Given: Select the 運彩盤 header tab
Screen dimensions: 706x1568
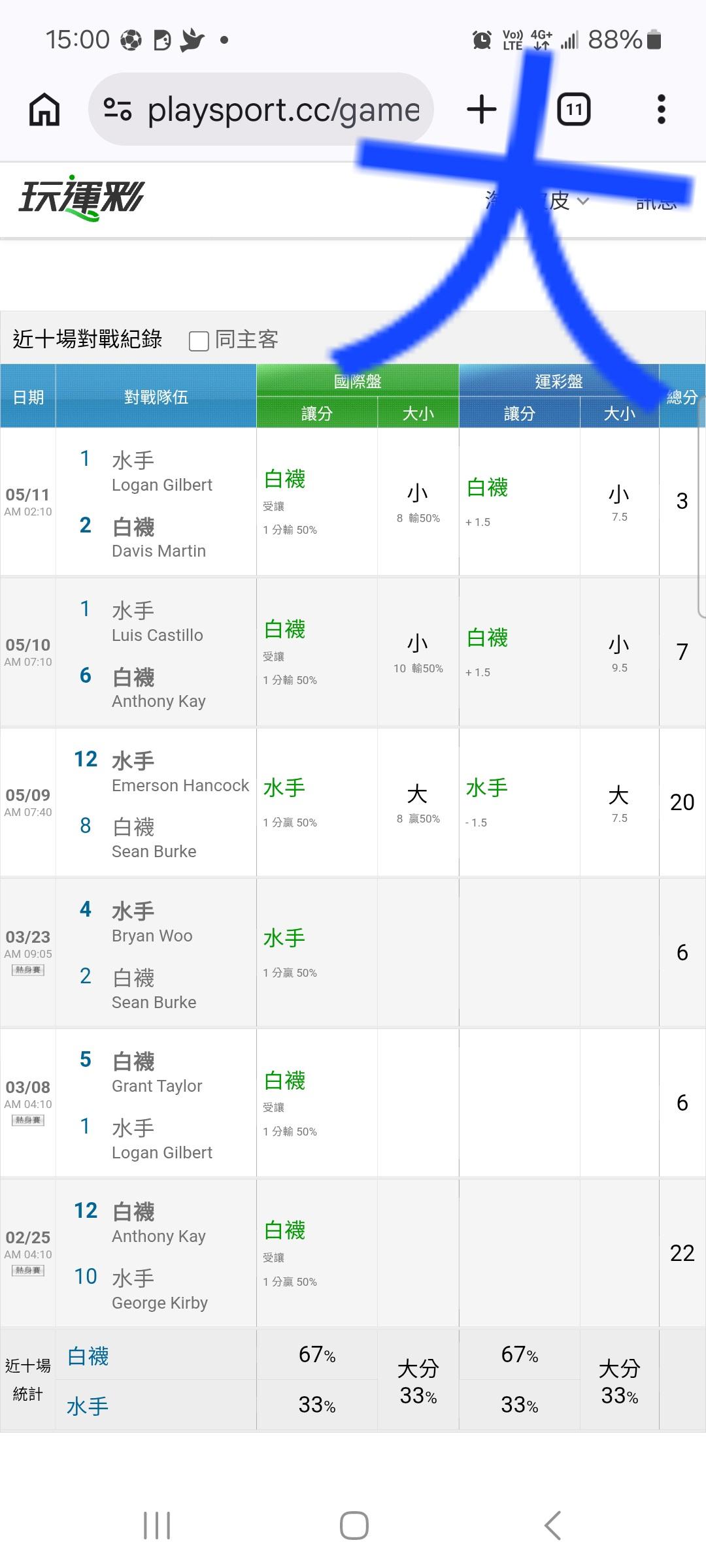Looking at the screenshot, I should 559,381.
